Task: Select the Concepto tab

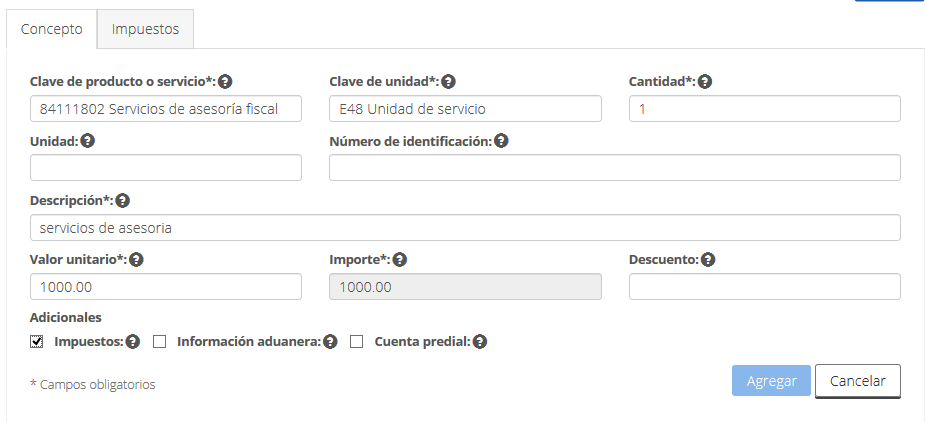Action: pyautogui.click(x=52, y=29)
